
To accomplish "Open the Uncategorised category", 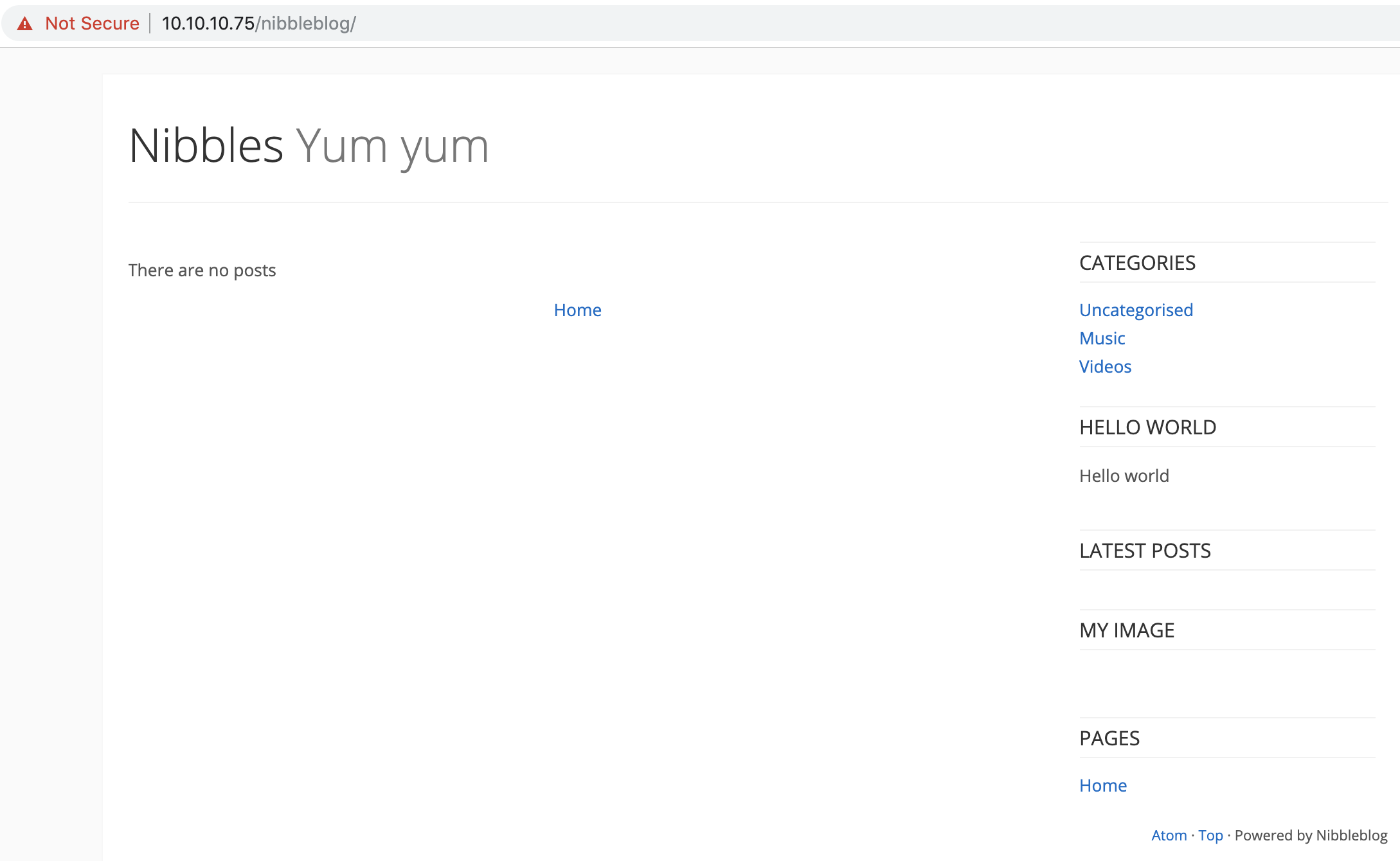I will pos(1136,310).
